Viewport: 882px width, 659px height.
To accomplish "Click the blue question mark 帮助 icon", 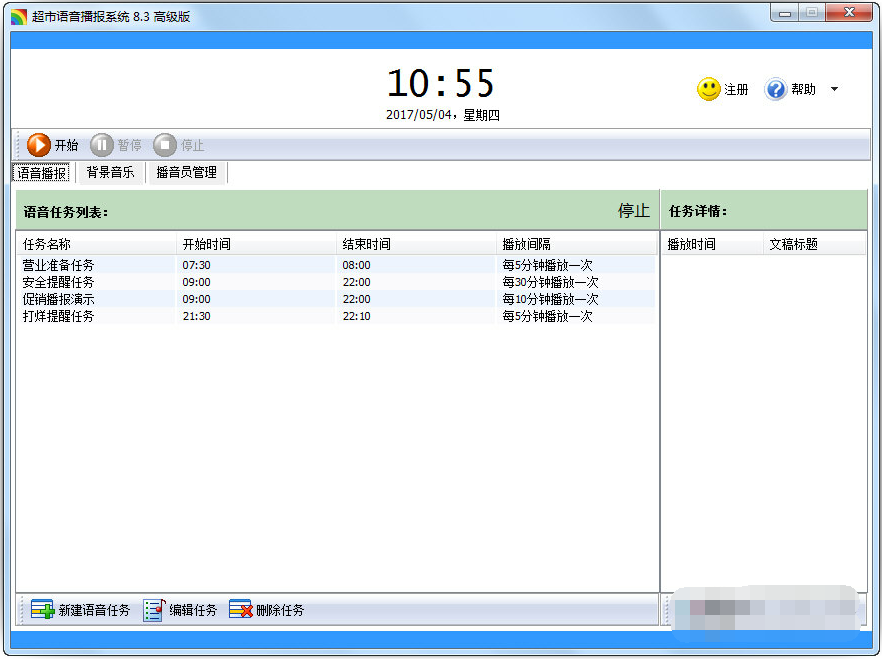I will tap(775, 89).
